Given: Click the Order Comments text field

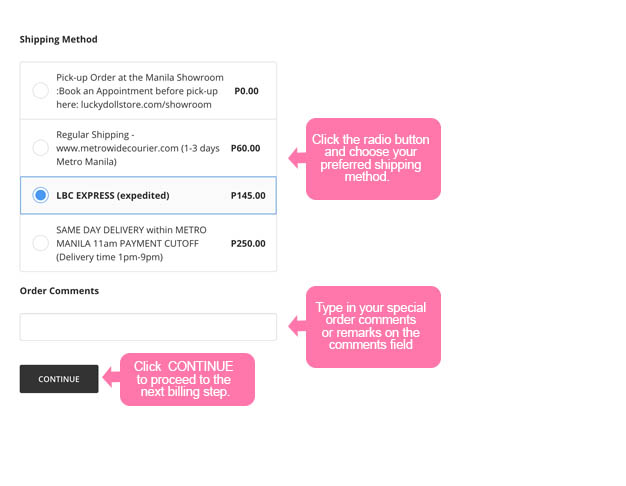Looking at the screenshot, I should pos(148,327).
